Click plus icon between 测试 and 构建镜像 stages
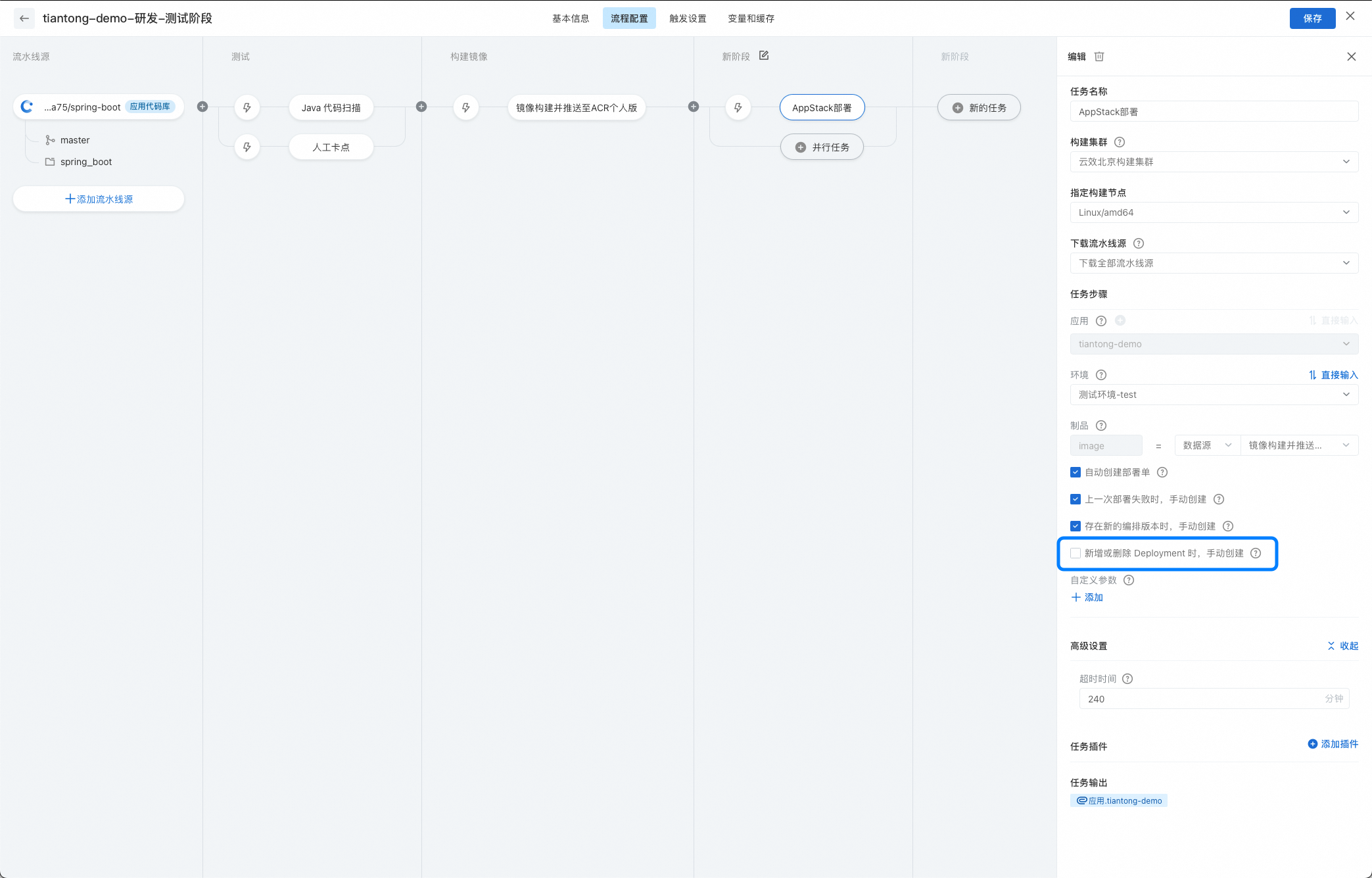 click(421, 107)
